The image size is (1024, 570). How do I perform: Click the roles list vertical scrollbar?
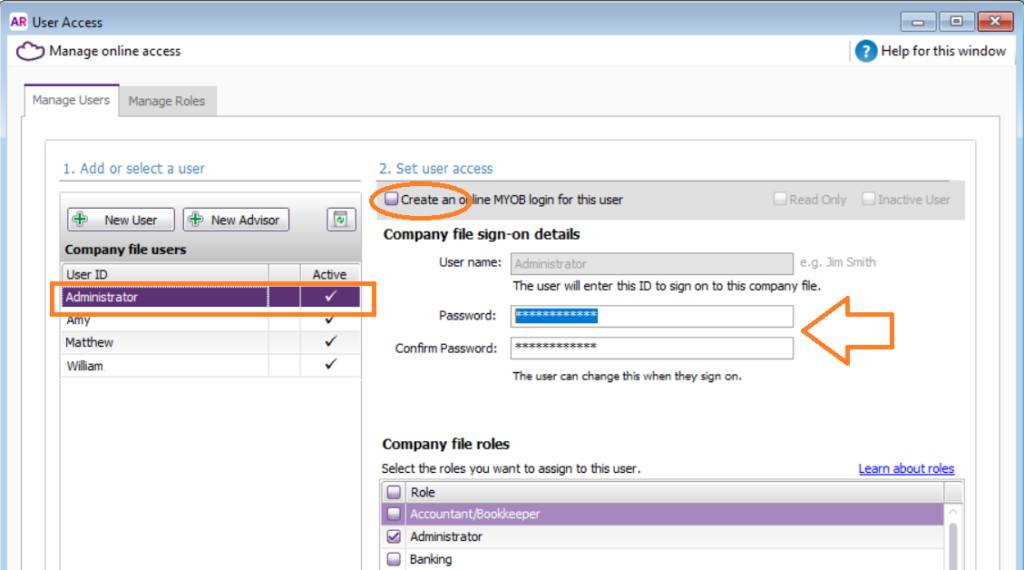(x=954, y=540)
